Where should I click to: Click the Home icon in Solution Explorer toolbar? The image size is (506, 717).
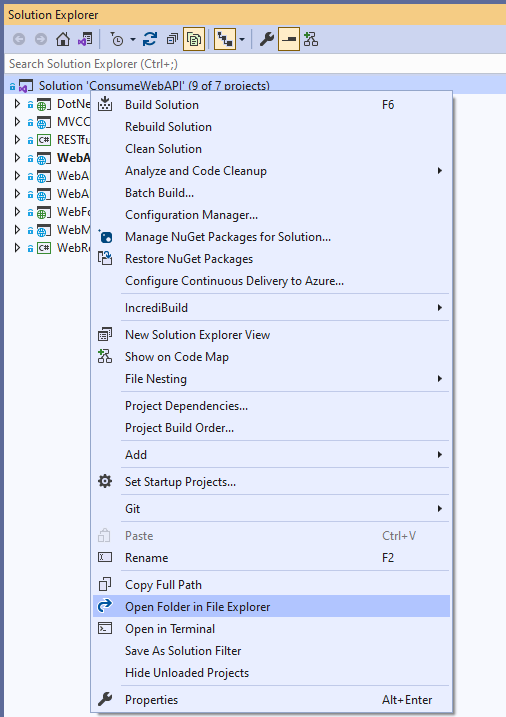[63, 39]
